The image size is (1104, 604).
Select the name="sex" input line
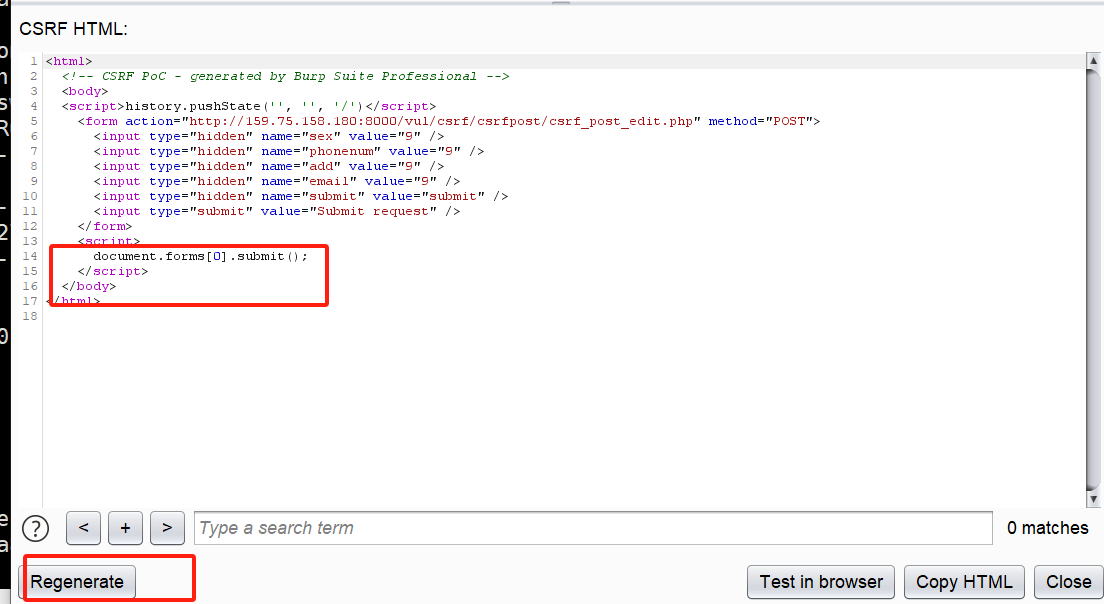pos(269,136)
